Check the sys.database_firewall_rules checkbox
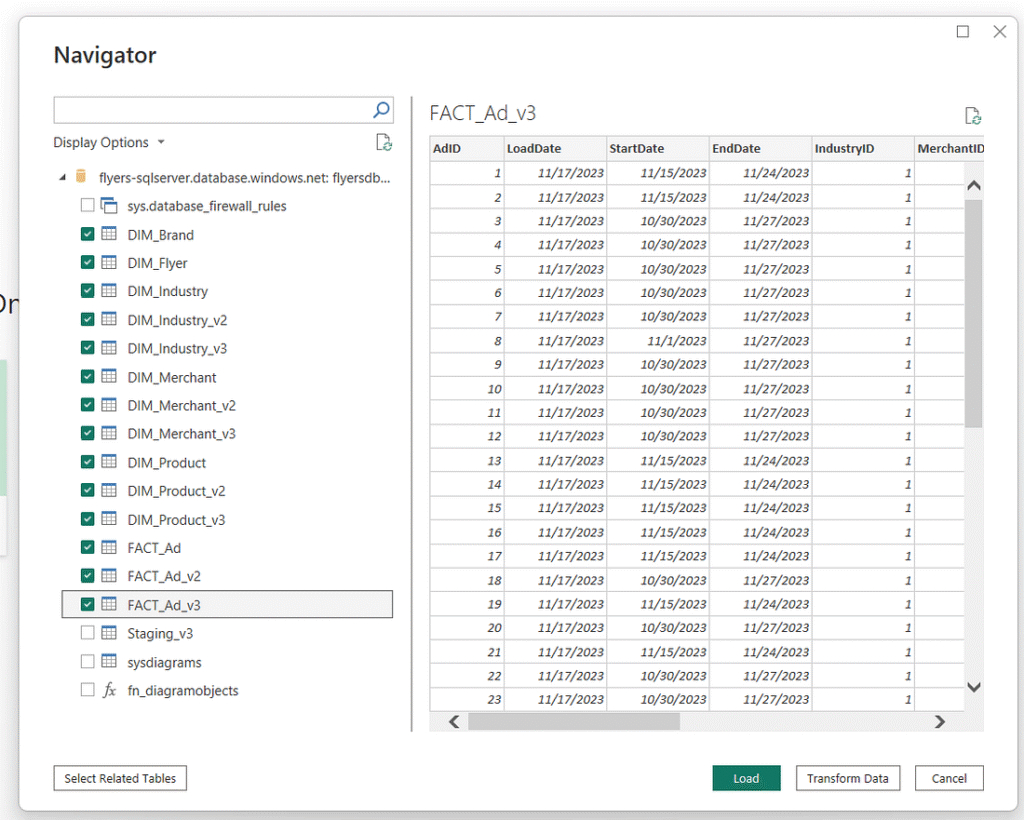The image size is (1024, 820). click(88, 205)
